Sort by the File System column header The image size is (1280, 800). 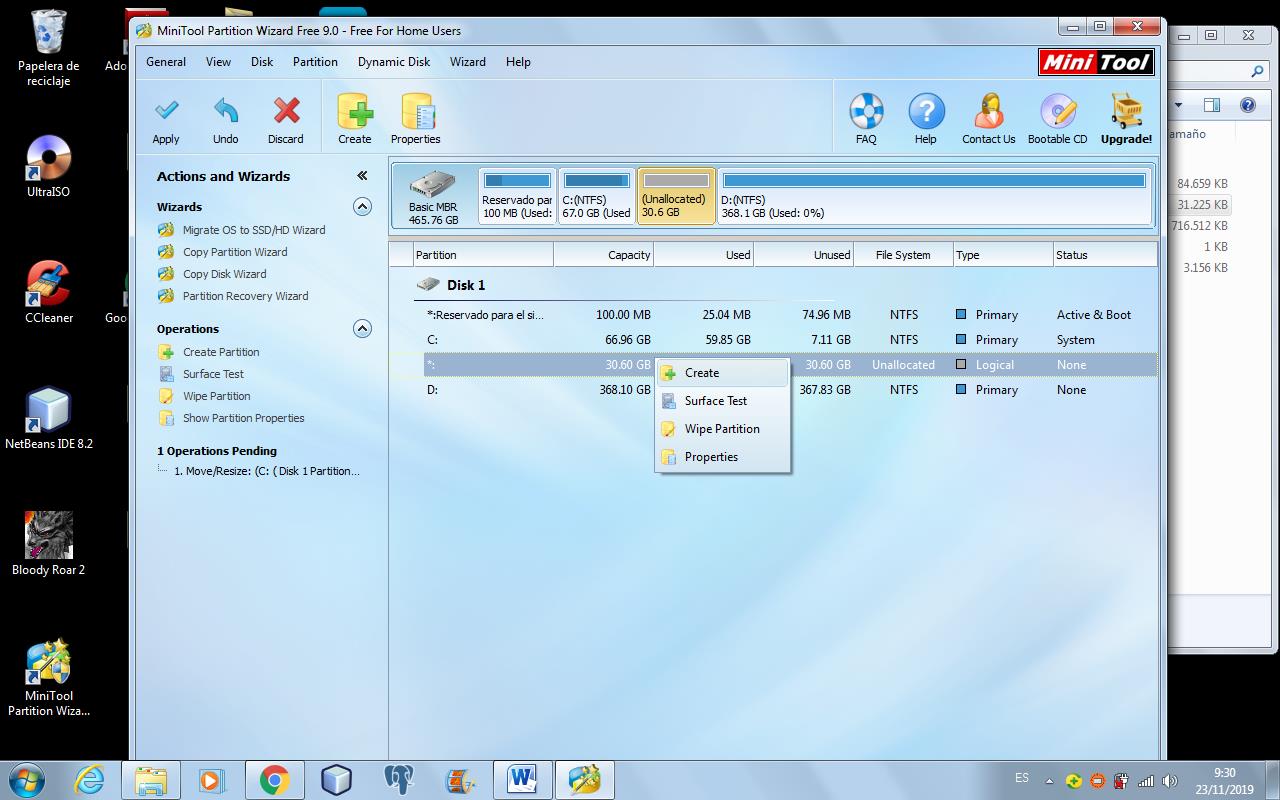(x=903, y=255)
